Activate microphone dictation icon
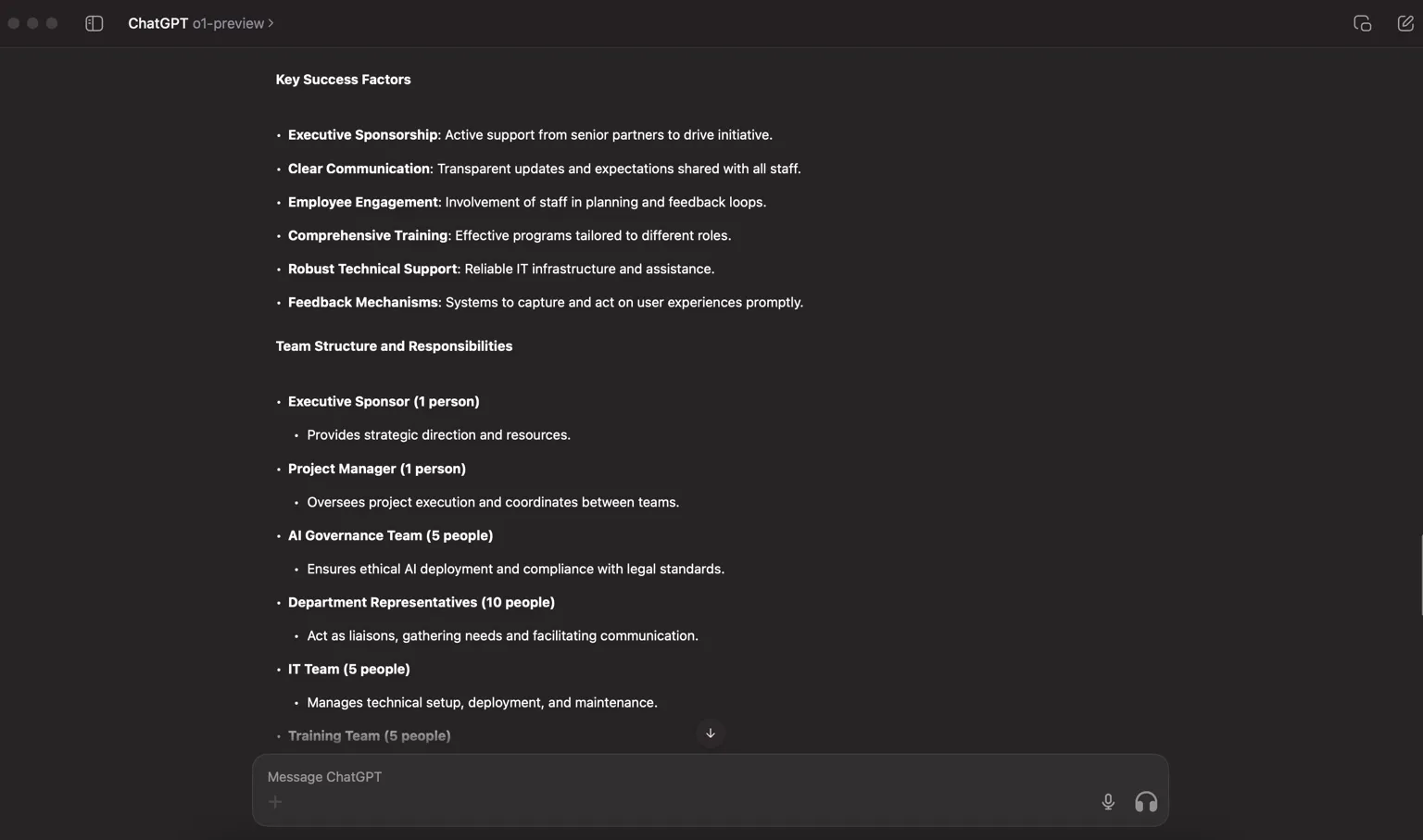The image size is (1423, 840). coord(1108,802)
